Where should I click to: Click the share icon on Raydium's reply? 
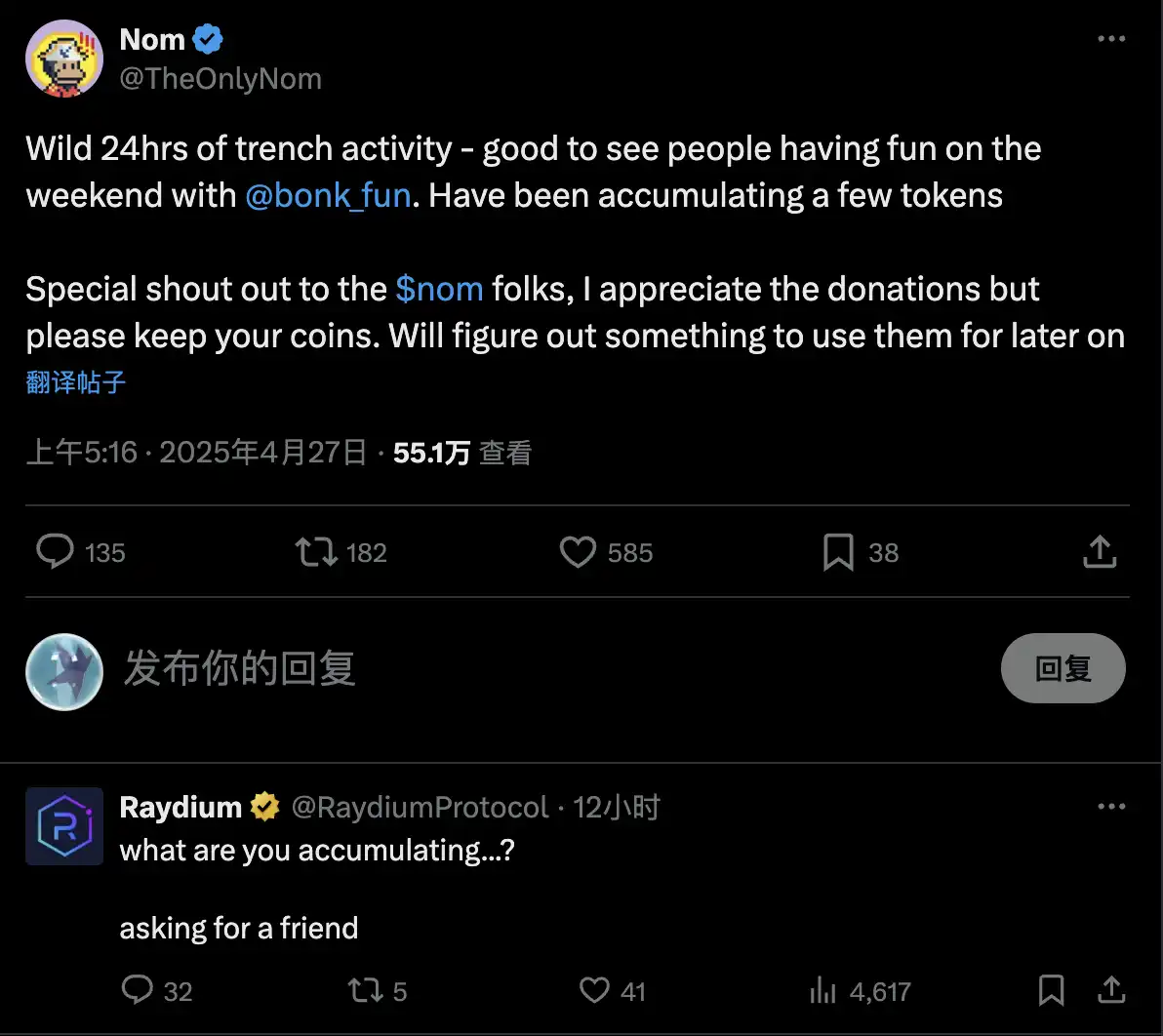(1111, 990)
